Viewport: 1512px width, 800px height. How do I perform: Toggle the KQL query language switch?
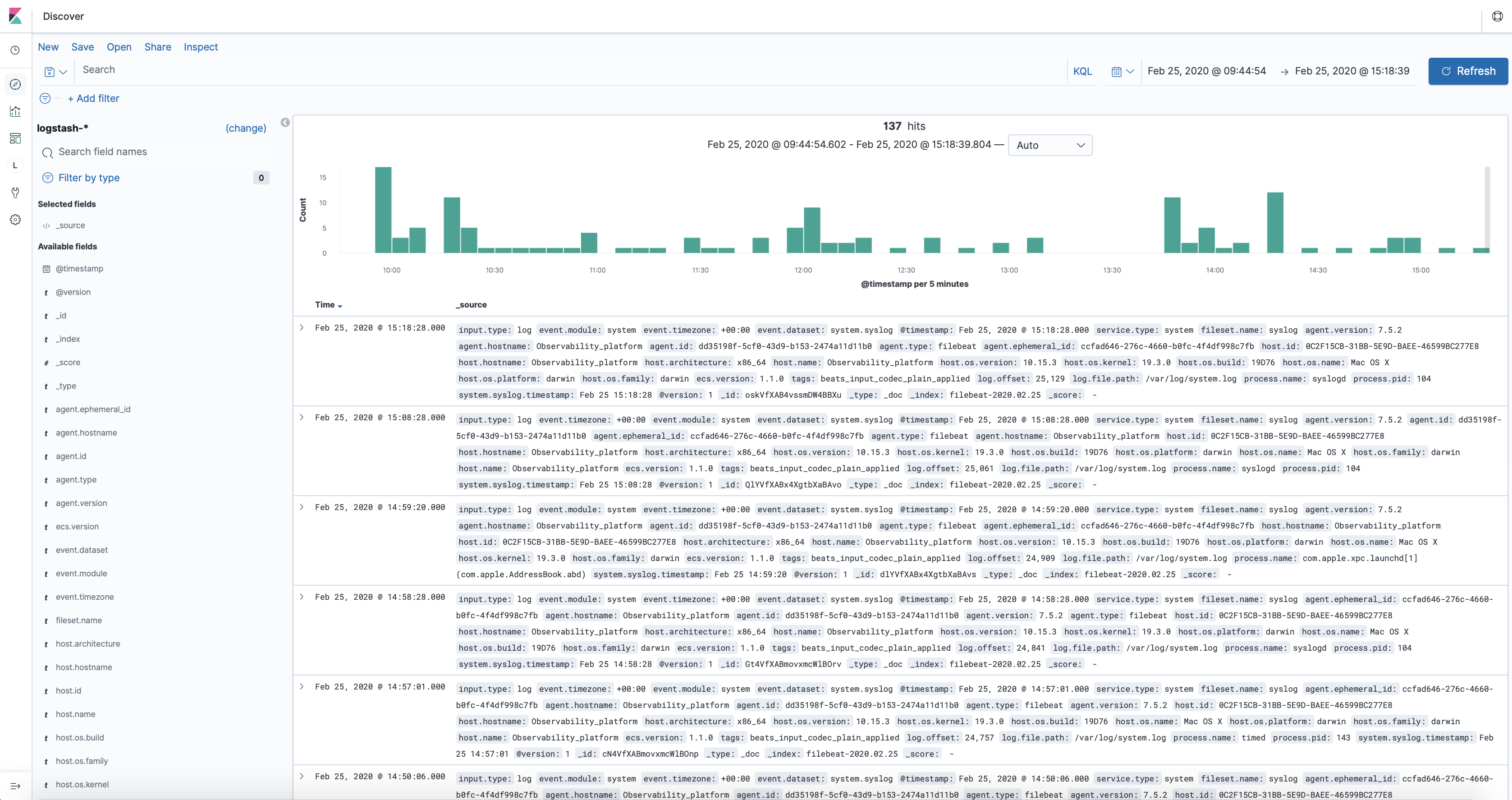click(x=1082, y=71)
